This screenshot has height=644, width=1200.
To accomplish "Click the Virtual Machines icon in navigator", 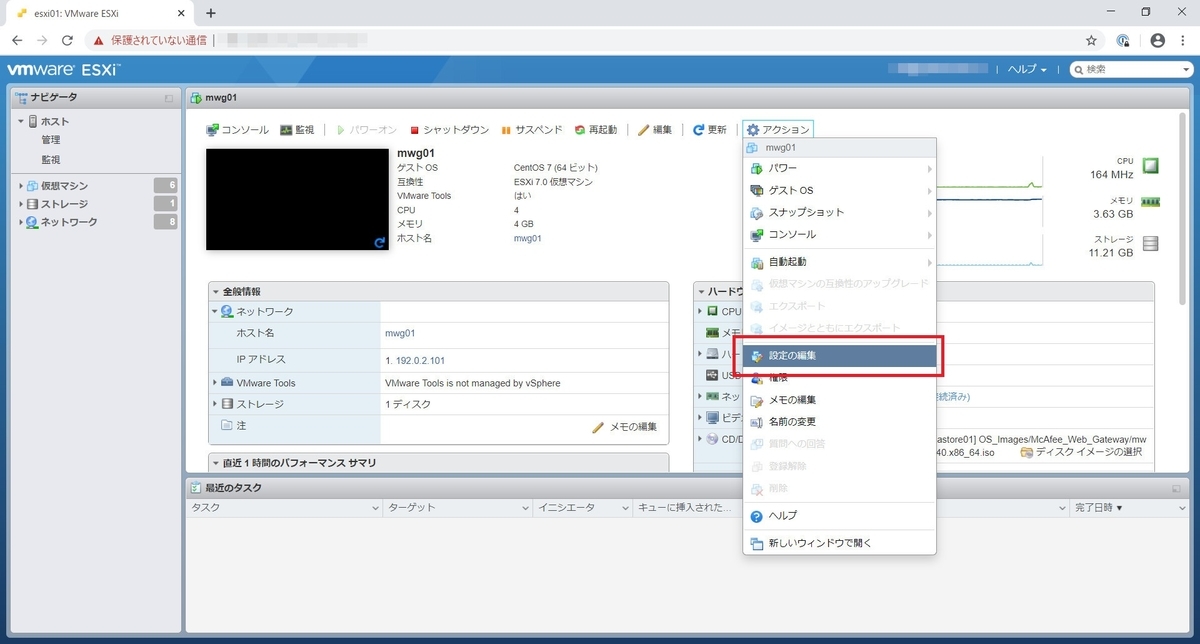I will pyautogui.click(x=32, y=186).
